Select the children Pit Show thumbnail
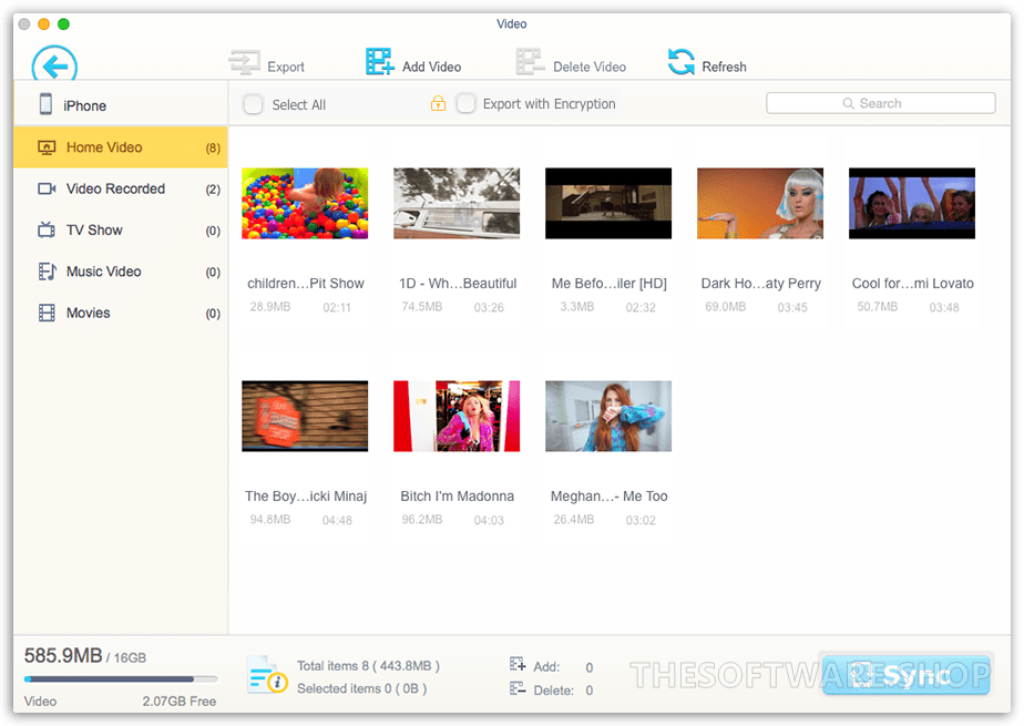Viewport: 1024px width, 726px height. click(x=305, y=203)
